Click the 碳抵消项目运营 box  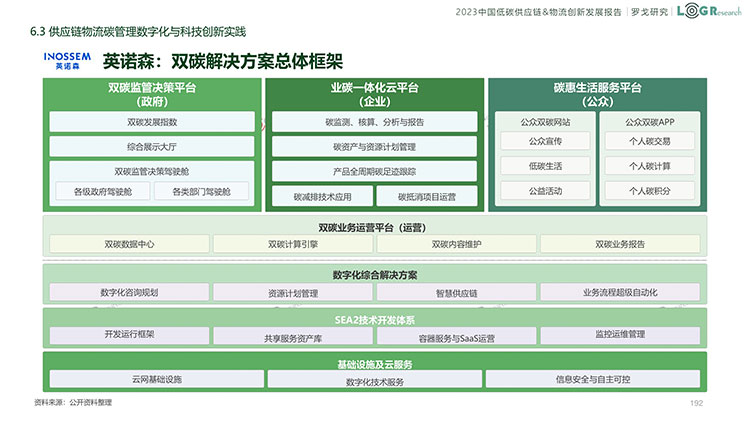[427, 197]
